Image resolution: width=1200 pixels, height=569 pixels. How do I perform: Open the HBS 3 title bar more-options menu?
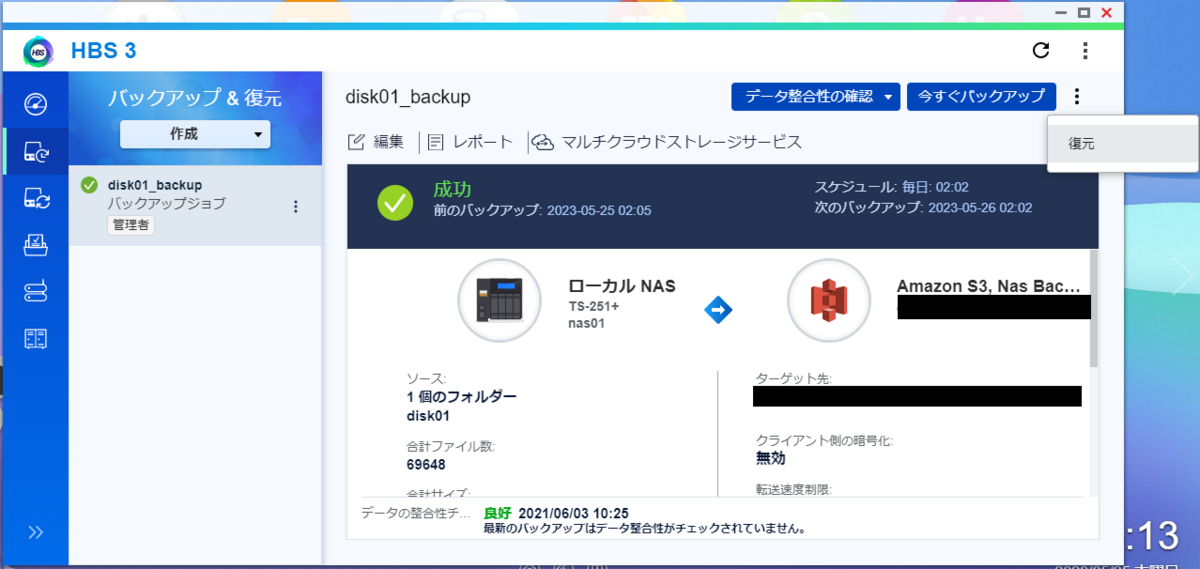[1086, 51]
